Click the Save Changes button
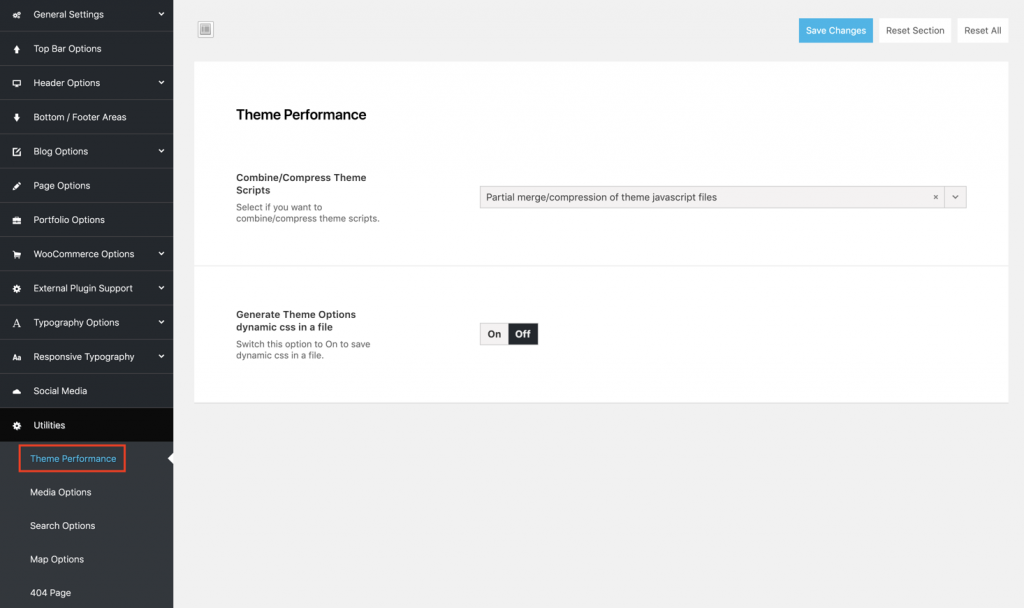The image size is (1024, 608). pyautogui.click(x=835, y=30)
